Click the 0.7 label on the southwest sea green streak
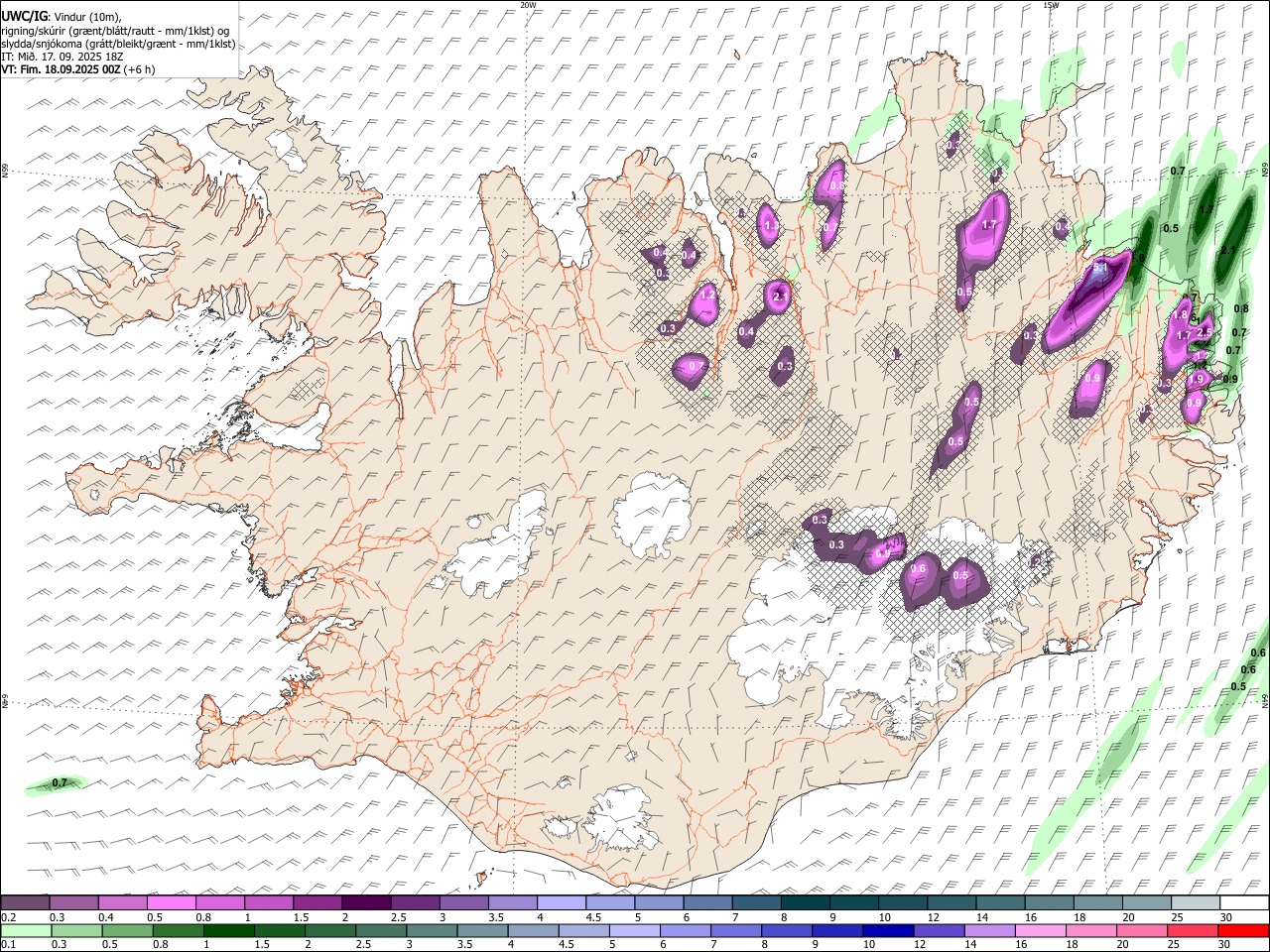 [x=60, y=783]
